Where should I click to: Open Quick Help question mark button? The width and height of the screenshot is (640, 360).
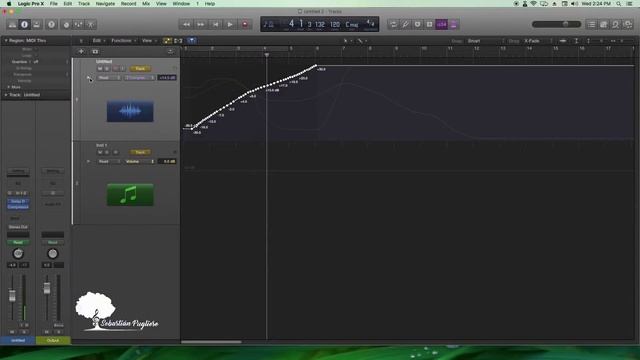(x=51, y=24)
